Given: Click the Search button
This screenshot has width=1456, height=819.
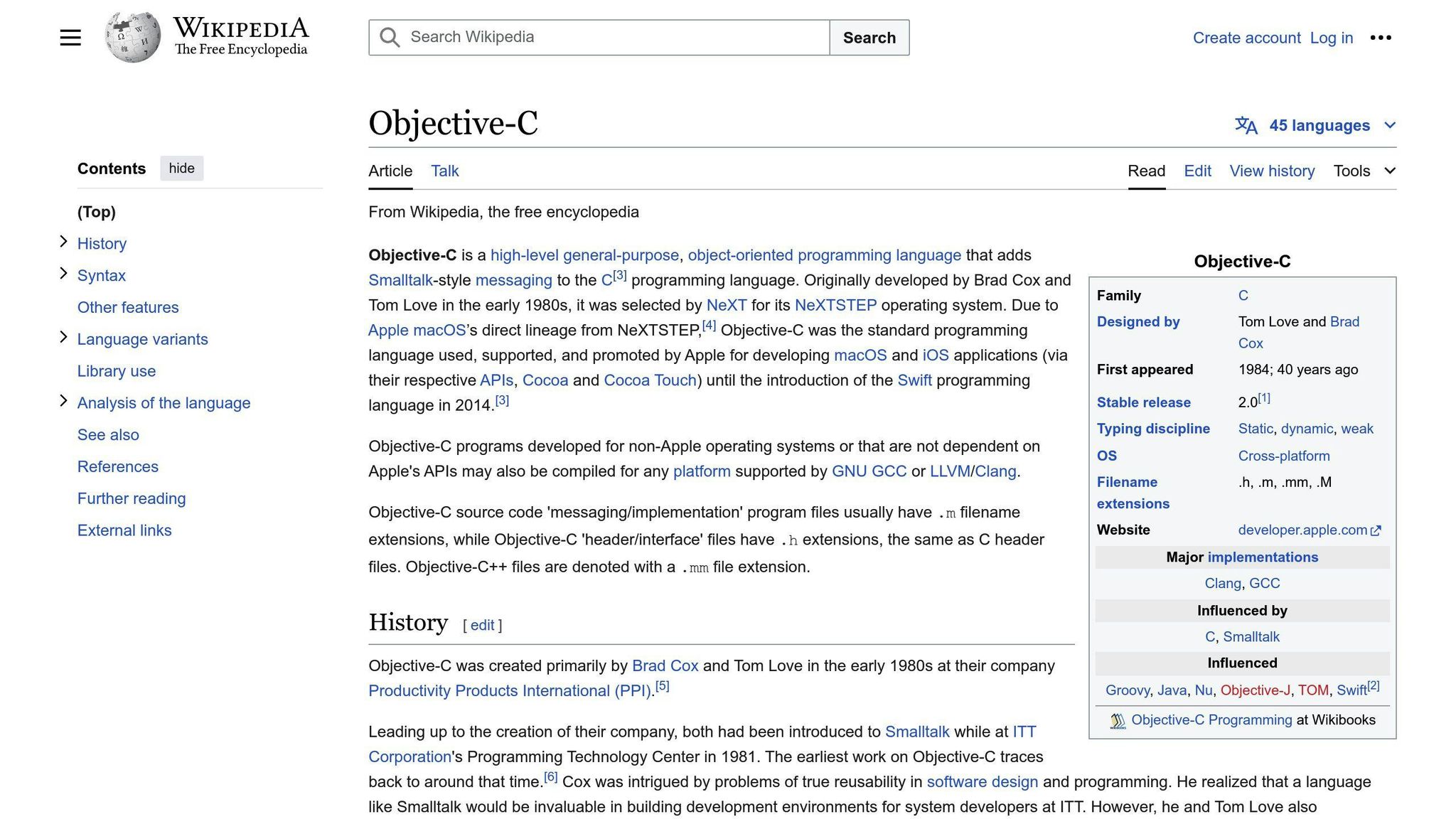Looking at the screenshot, I should [869, 37].
